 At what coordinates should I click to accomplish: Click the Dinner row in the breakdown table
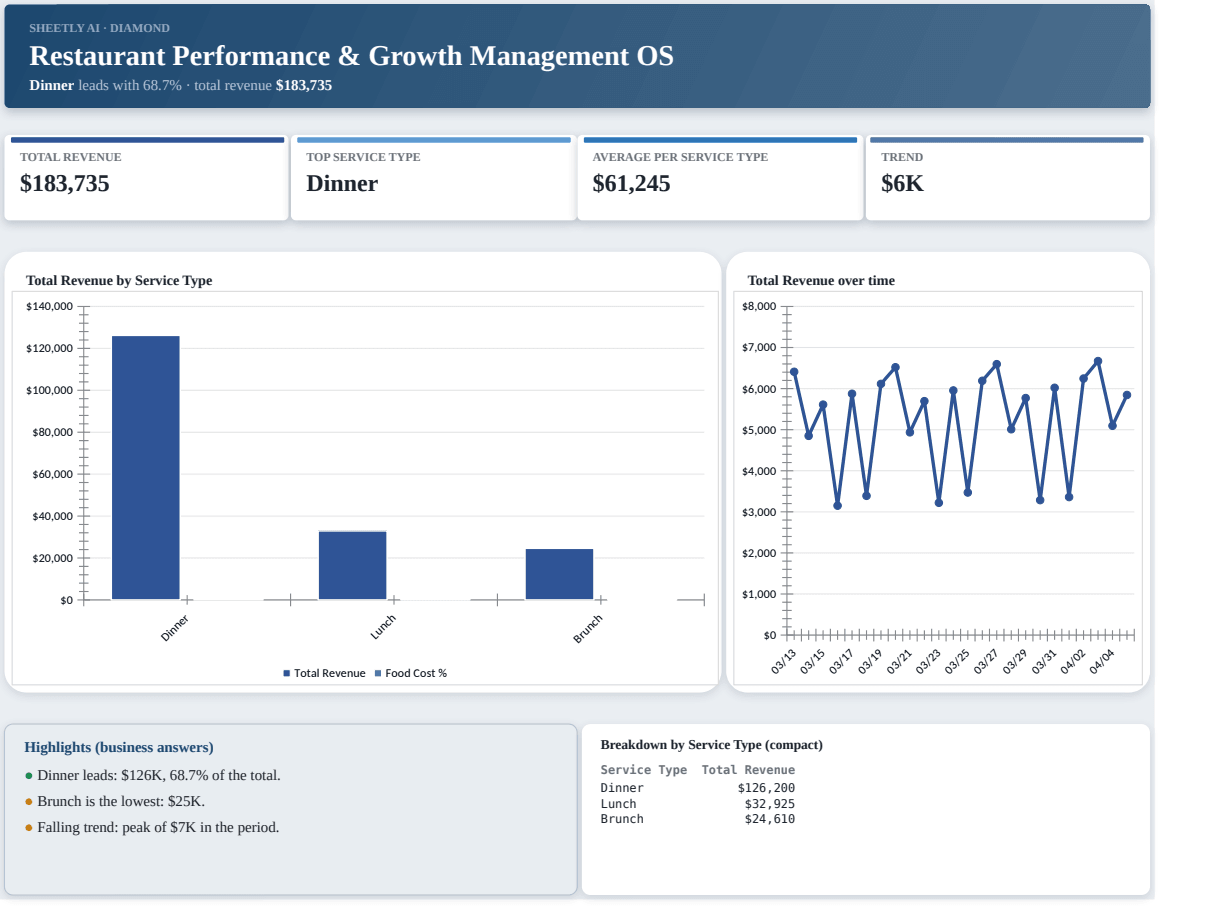(698, 788)
